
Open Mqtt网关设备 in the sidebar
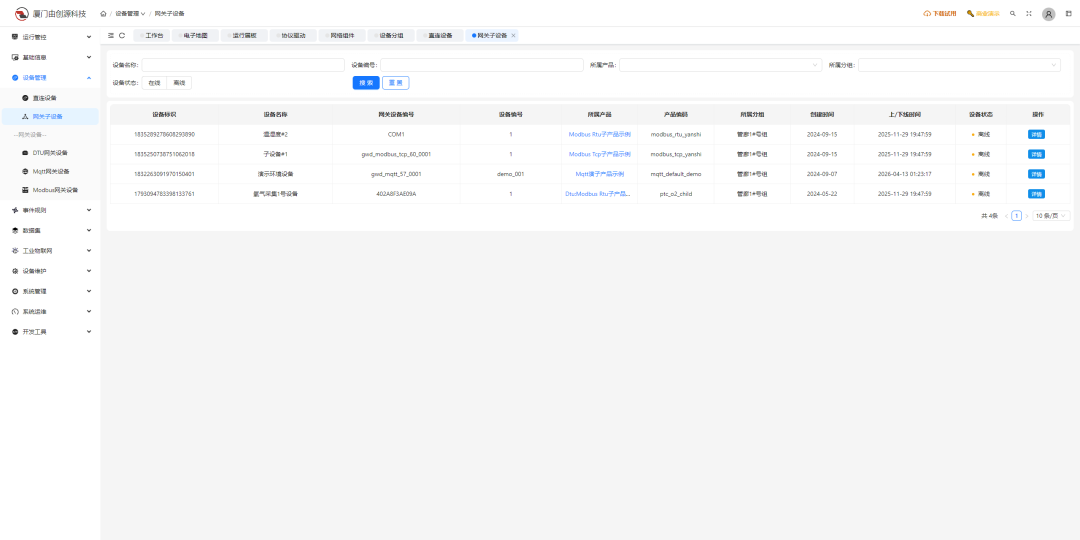click(50, 171)
